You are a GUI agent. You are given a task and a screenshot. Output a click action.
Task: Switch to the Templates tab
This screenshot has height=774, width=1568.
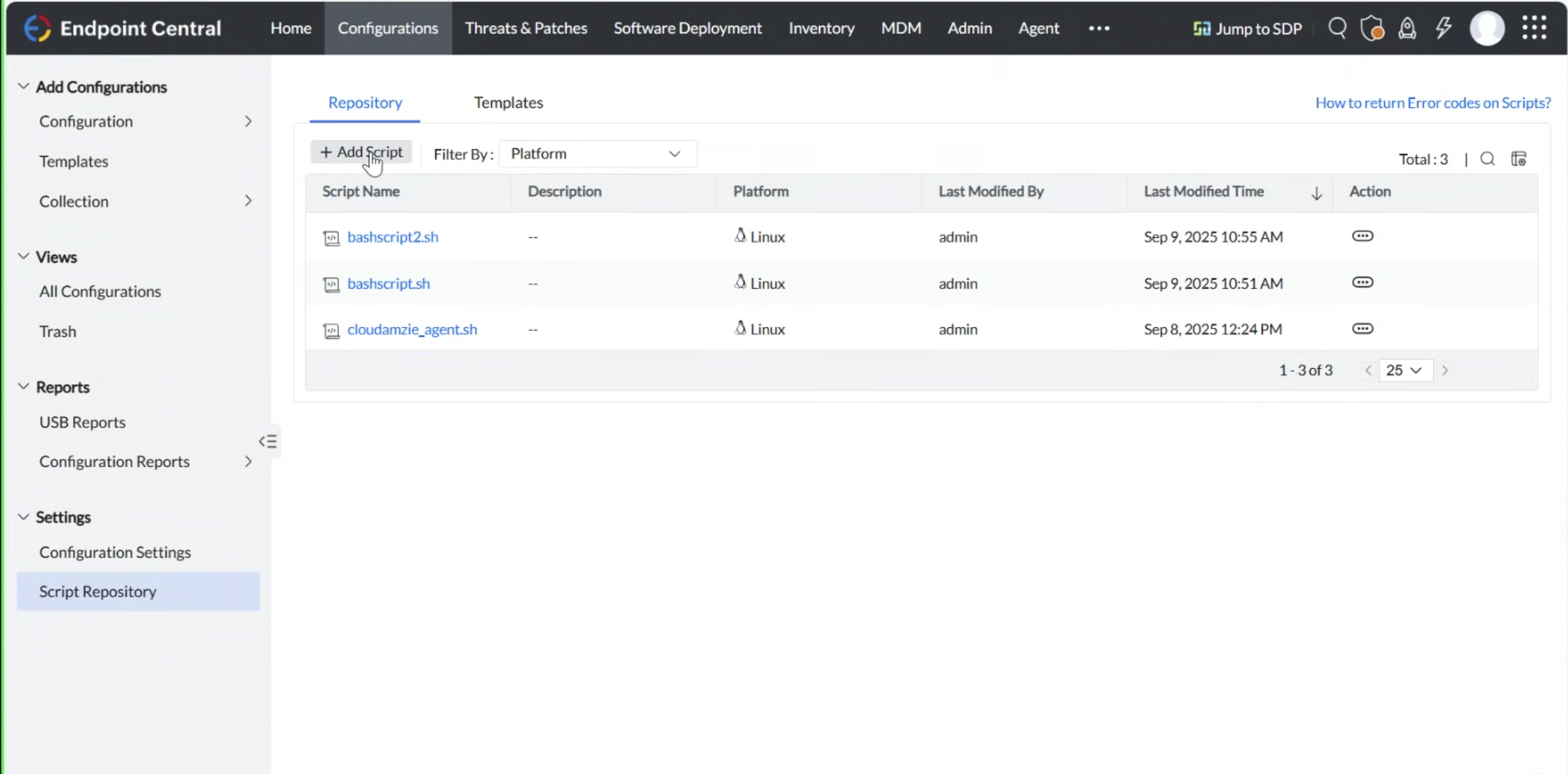(508, 103)
